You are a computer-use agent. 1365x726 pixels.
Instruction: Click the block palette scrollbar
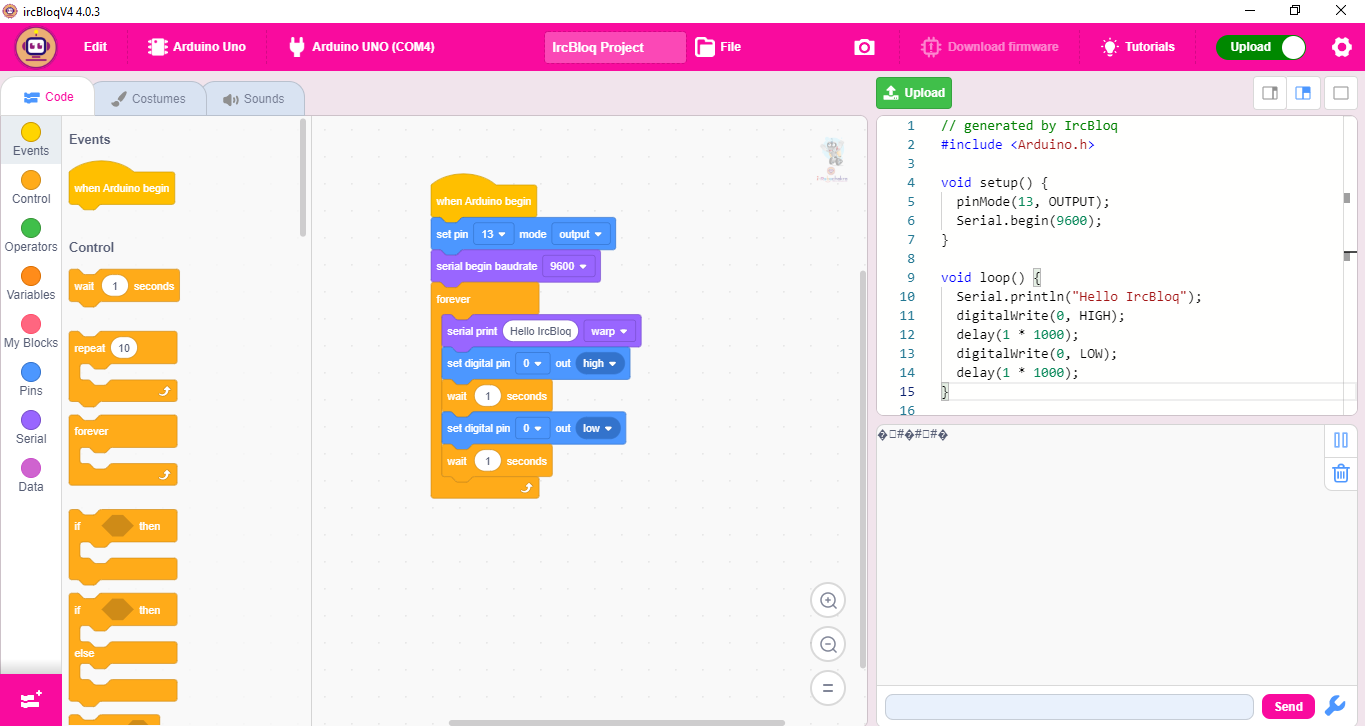[x=303, y=177]
